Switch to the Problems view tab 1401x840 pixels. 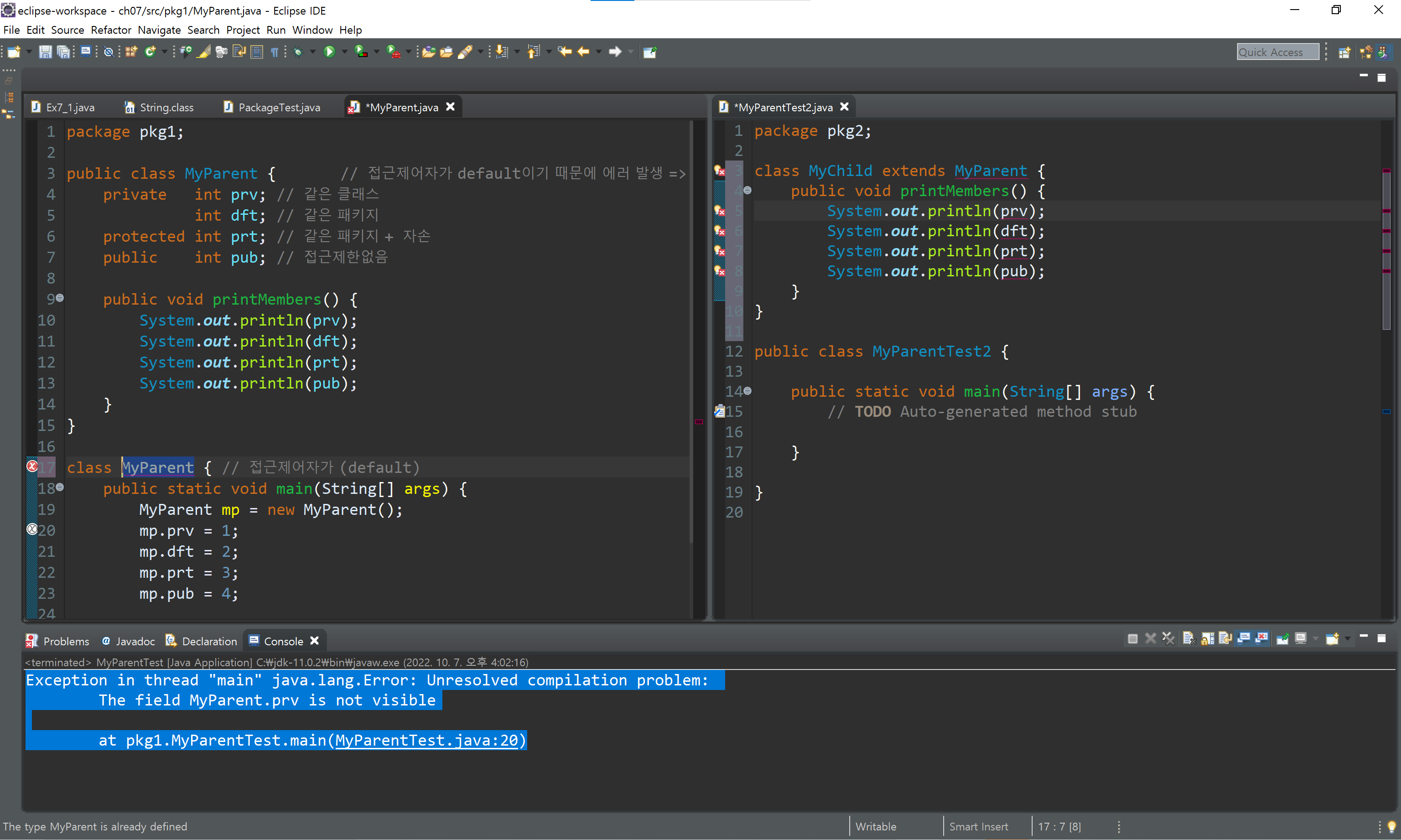(66, 641)
